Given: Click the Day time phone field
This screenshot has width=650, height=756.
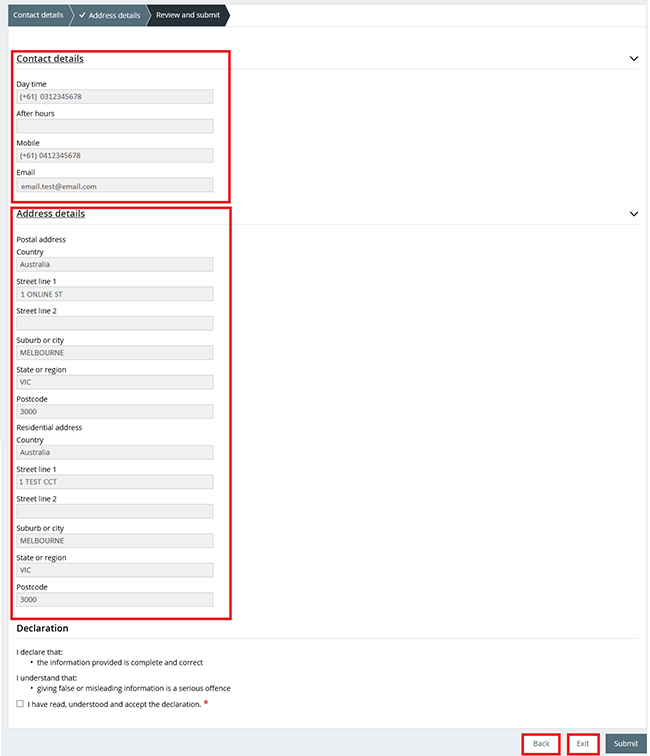Looking at the screenshot, I should click(x=114, y=97).
